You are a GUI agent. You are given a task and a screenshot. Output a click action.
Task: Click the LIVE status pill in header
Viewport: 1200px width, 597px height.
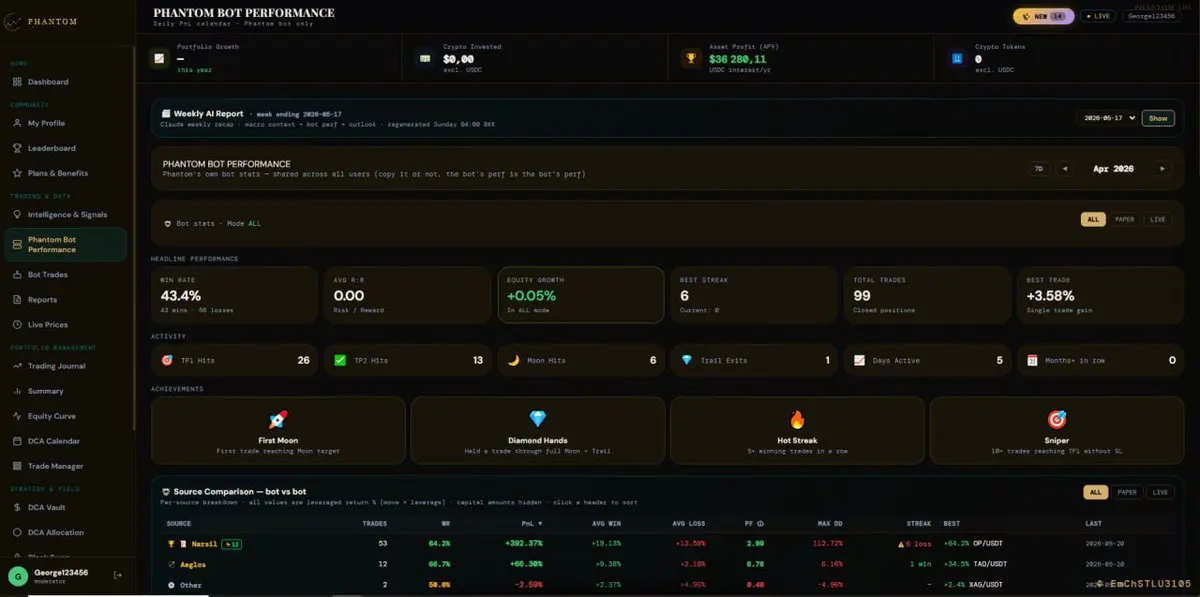(1098, 16)
